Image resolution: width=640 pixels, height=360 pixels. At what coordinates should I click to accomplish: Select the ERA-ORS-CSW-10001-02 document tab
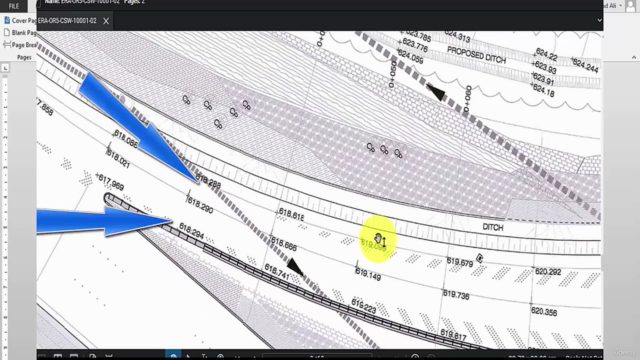point(67,21)
